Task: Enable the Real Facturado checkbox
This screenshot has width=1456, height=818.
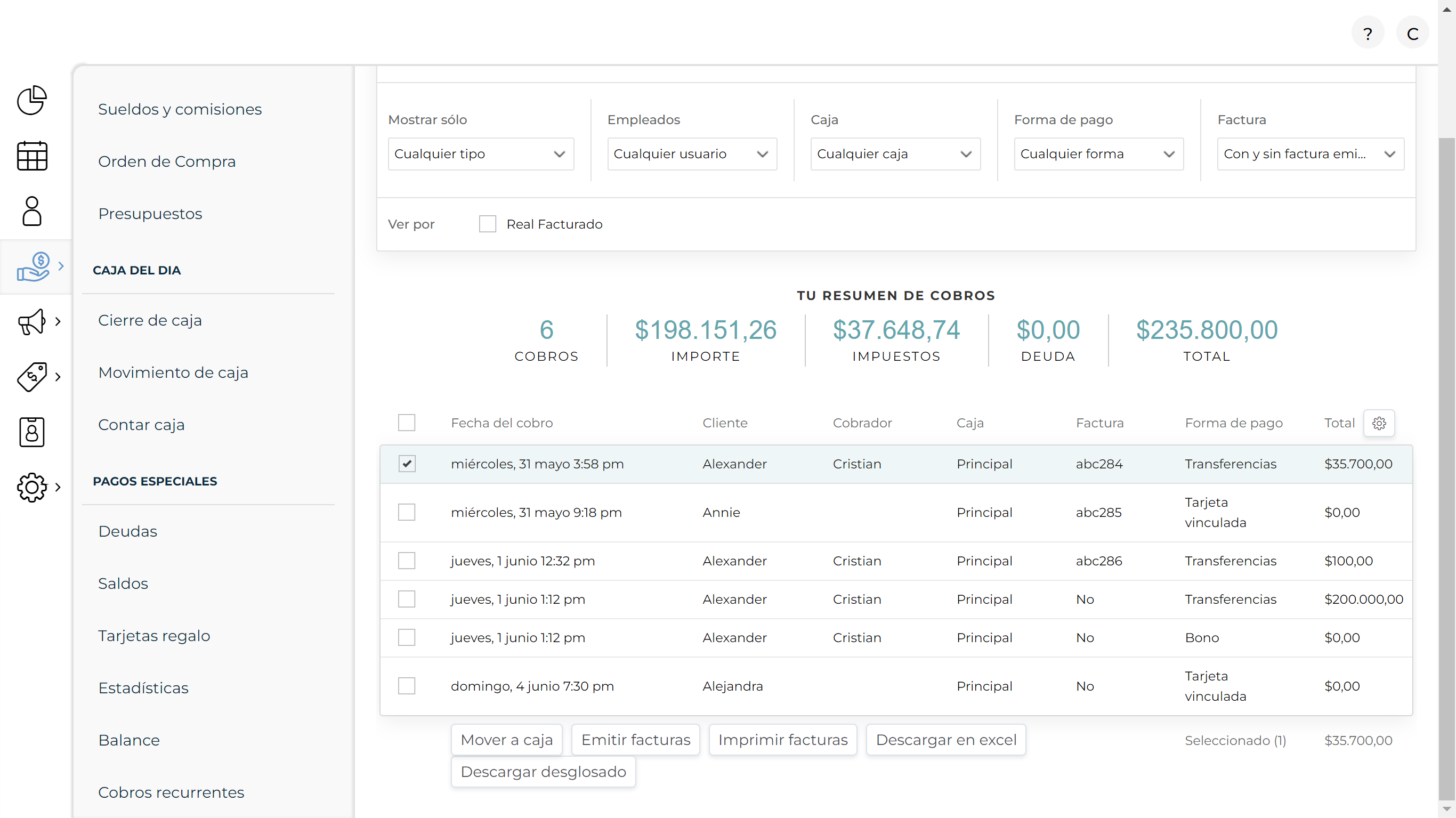Action: [487, 224]
